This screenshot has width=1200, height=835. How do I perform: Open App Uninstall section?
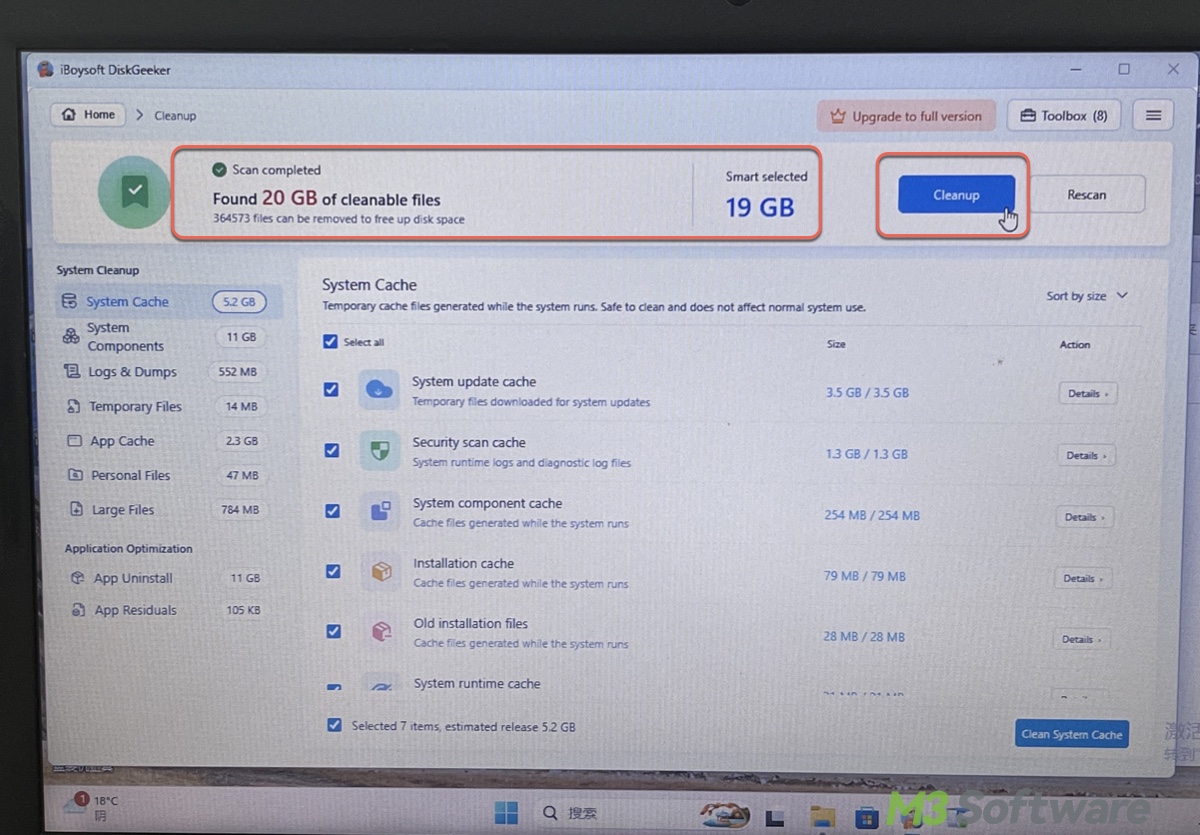168,578
